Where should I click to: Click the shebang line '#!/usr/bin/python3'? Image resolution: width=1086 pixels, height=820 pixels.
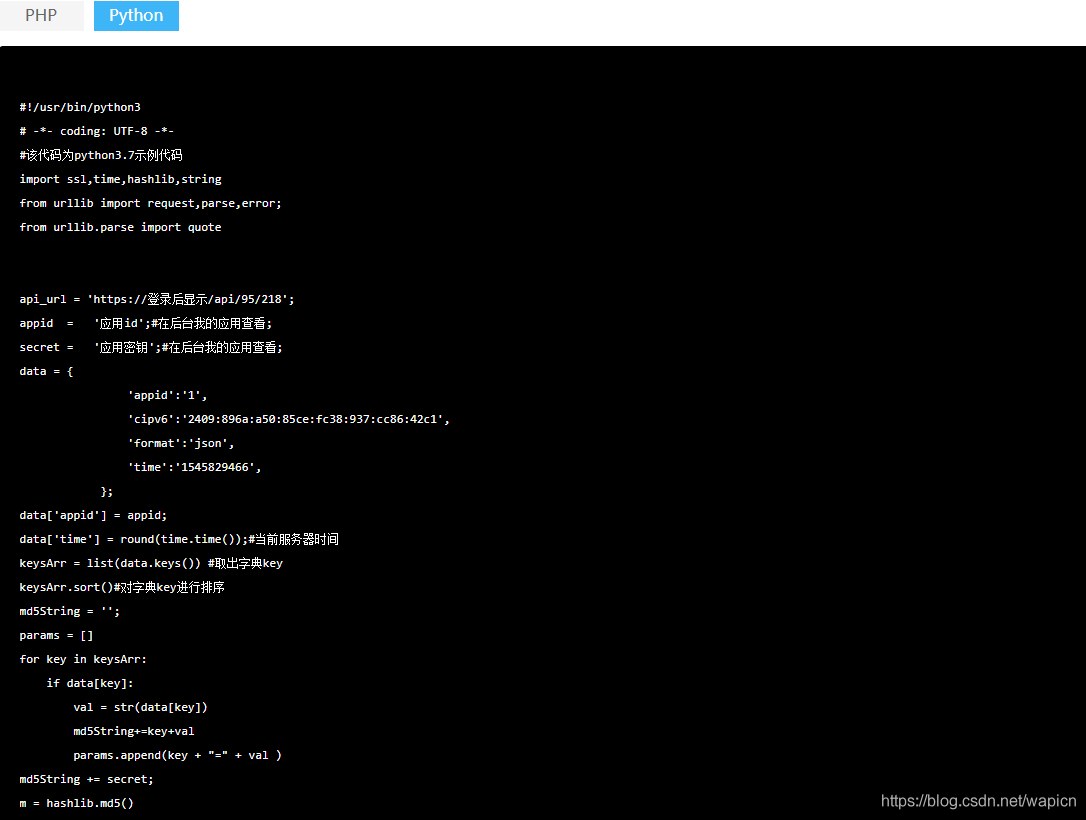click(80, 107)
